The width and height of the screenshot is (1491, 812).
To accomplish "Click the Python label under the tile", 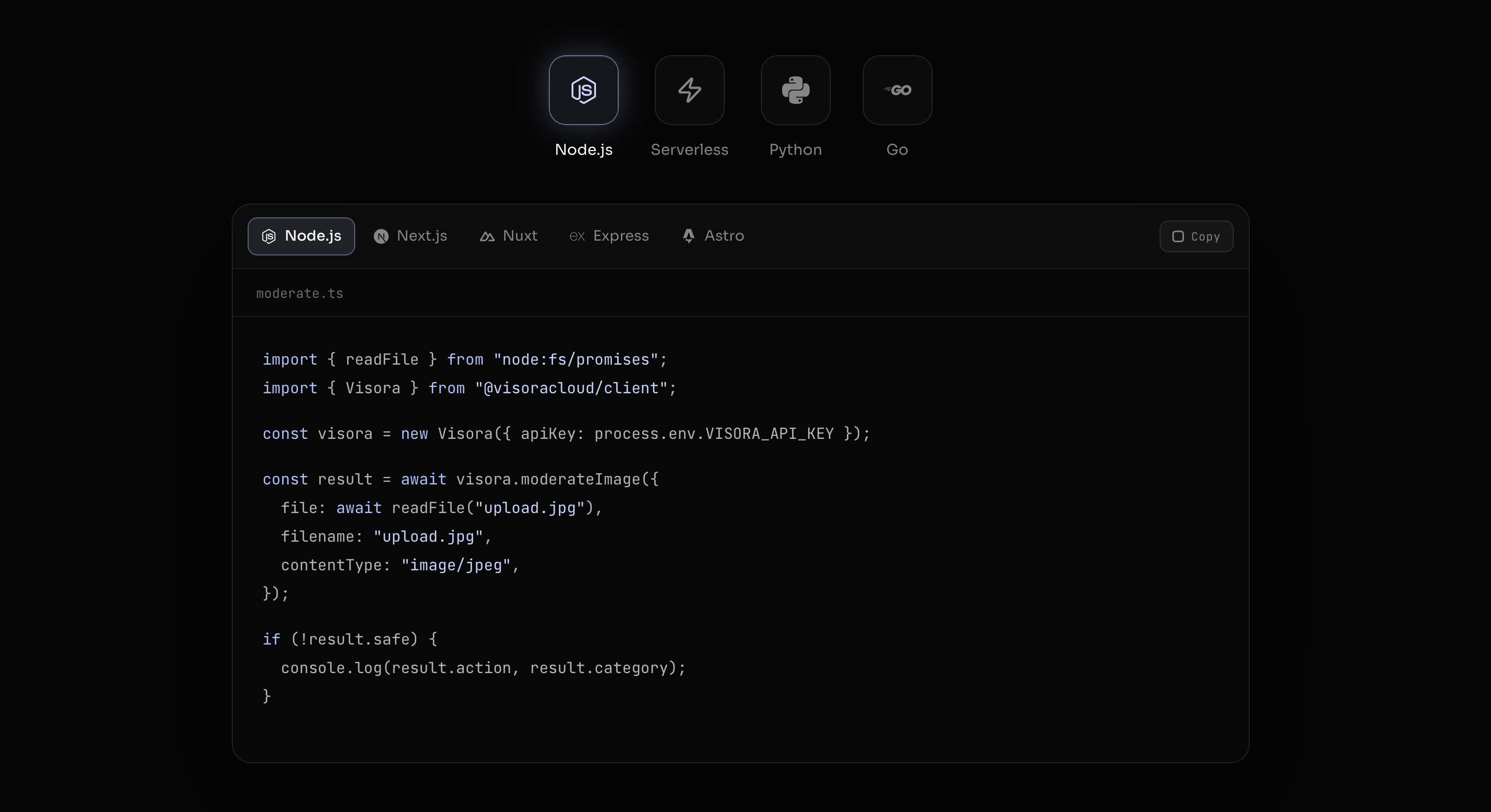I will click(x=795, y=149).
